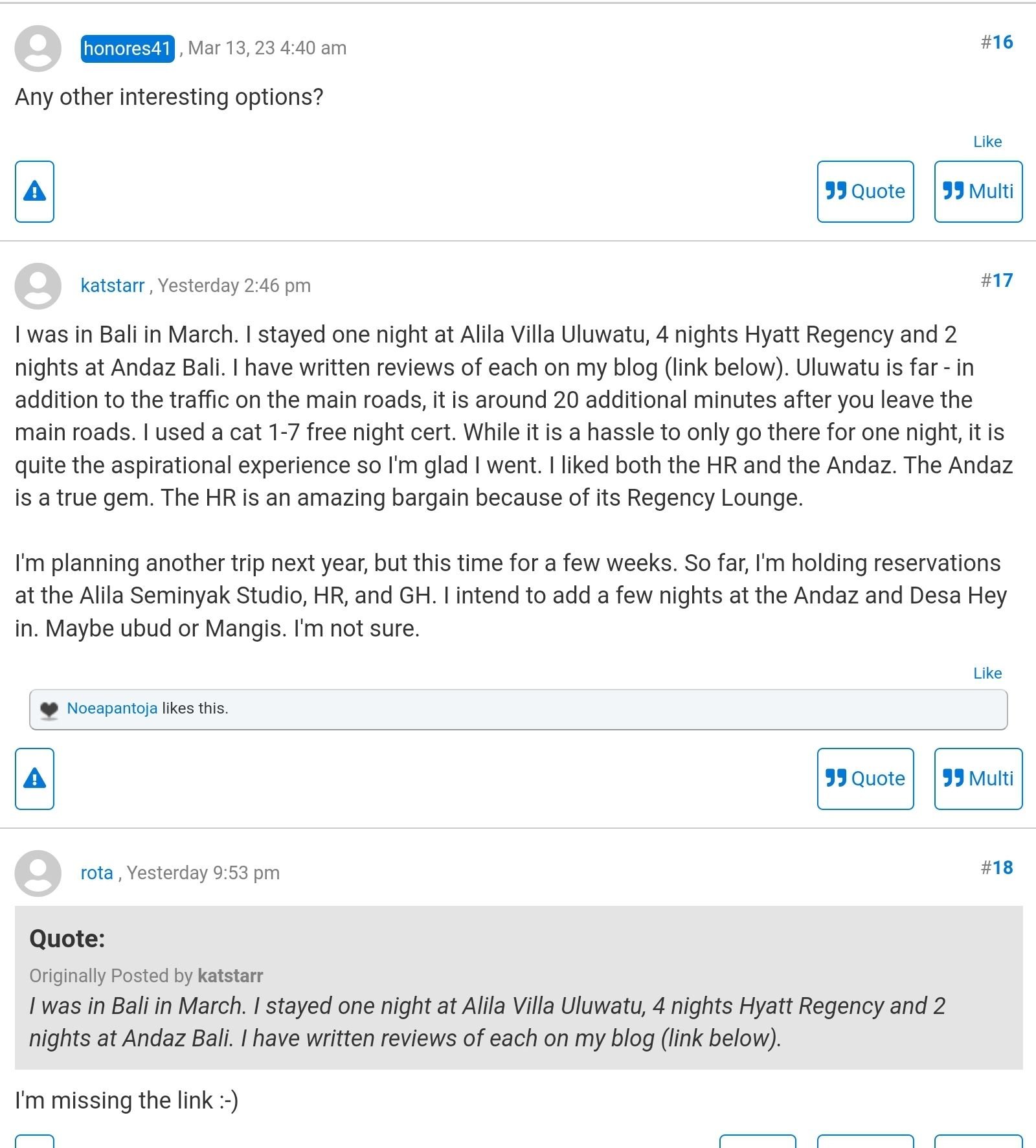Open permalink for post #17

(997, 280)
